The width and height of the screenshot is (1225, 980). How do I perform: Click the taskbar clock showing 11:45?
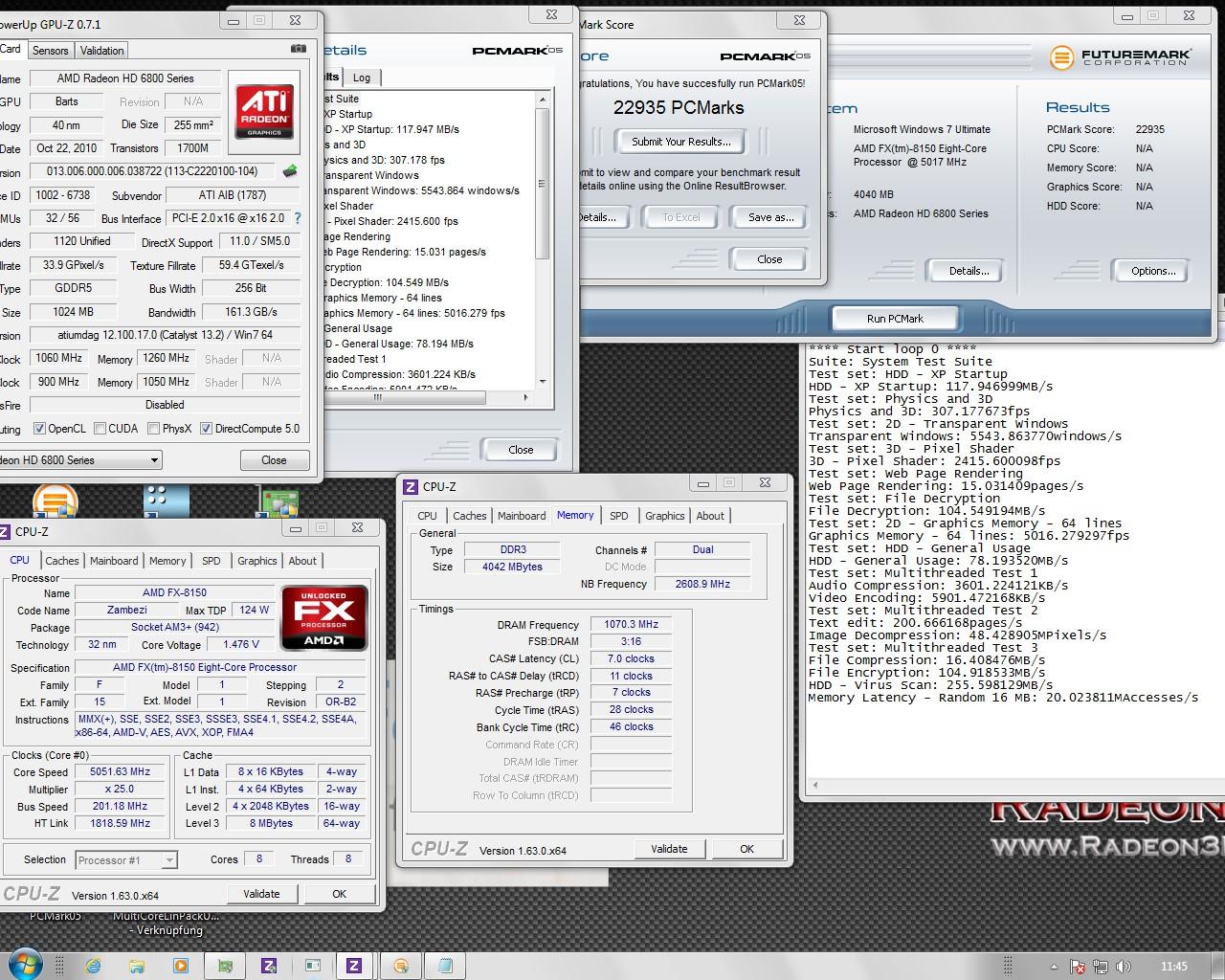(1173, 967)
